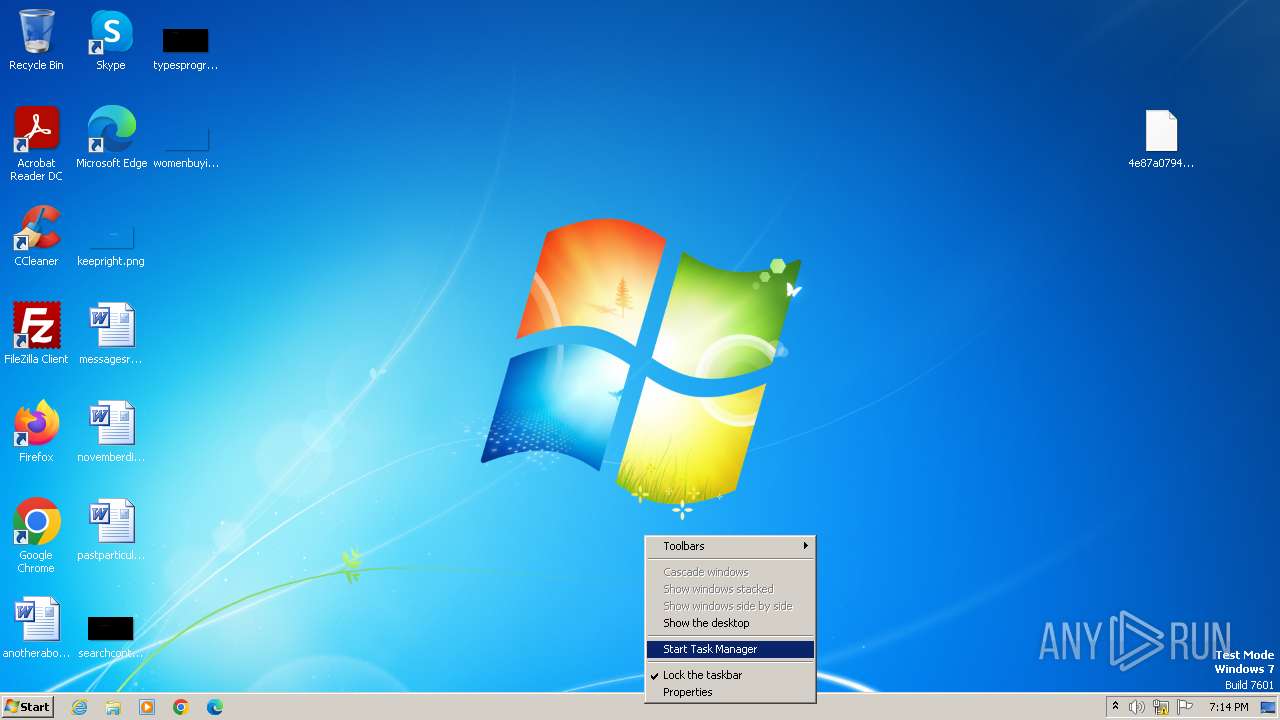Click the taskbar clock 7:14 PM
Image resolution: width=1280 pixels, height=720 pixels.
tap(1228, 707)
